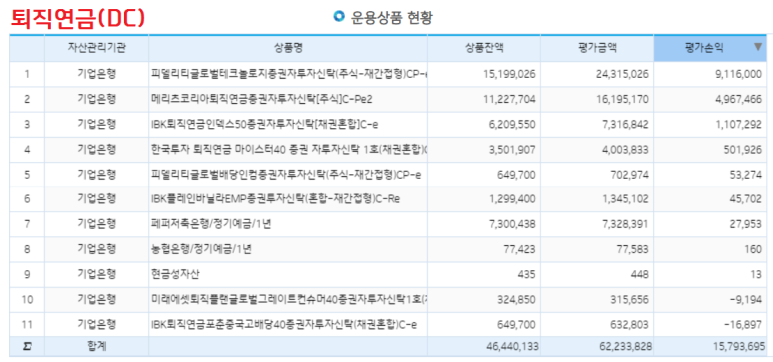The image size is (773, 362).
Task: Click loss value -16,897
Action: point(743,324)
